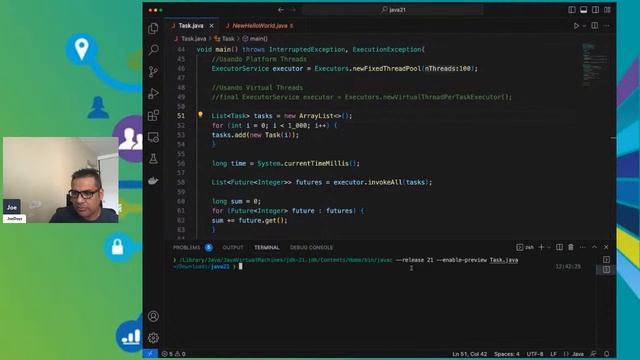Open the run button dropdown arrow
This screenshot has height=360, width=640.
584,26
